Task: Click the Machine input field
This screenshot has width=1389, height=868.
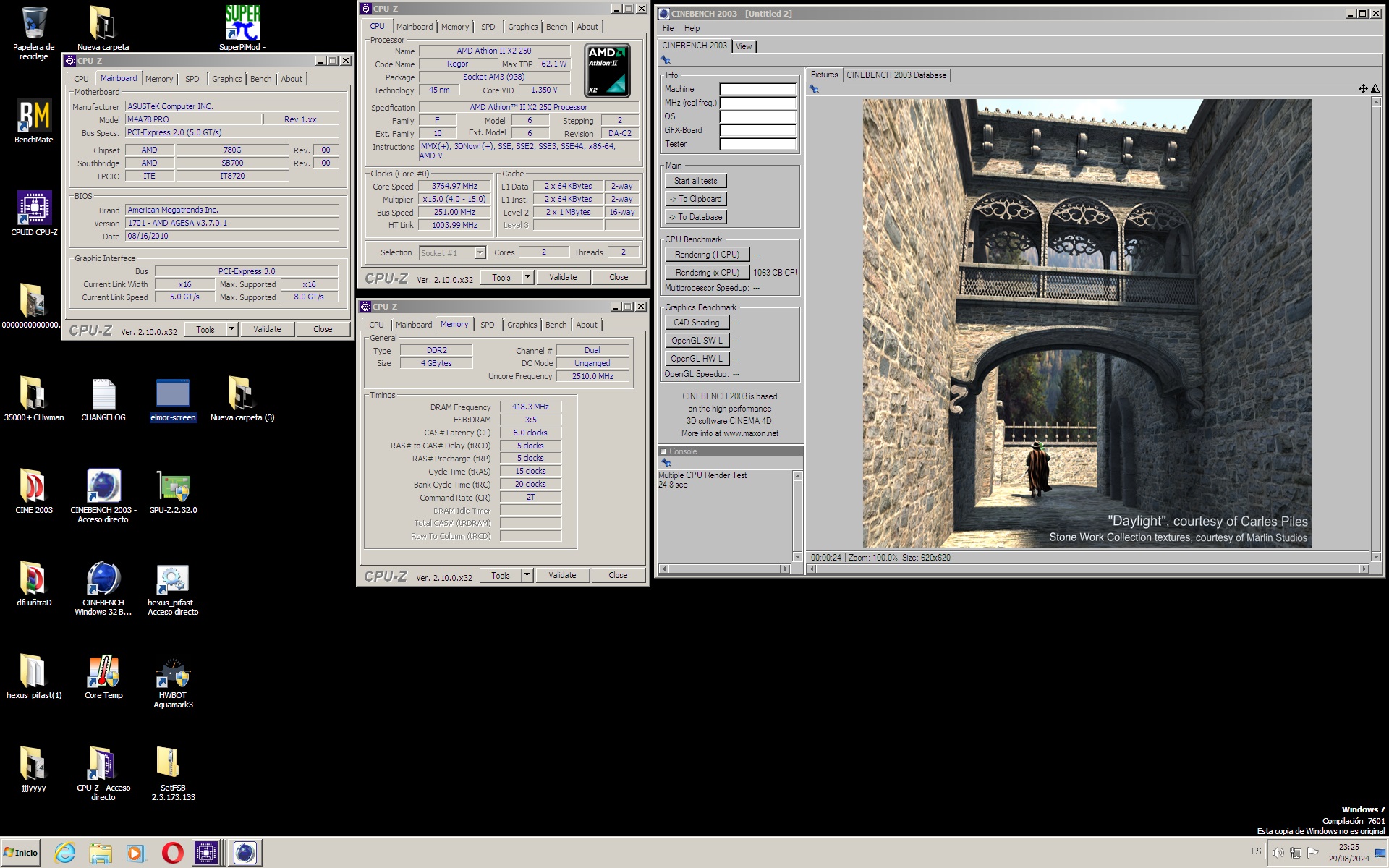Action: (757, 89)
